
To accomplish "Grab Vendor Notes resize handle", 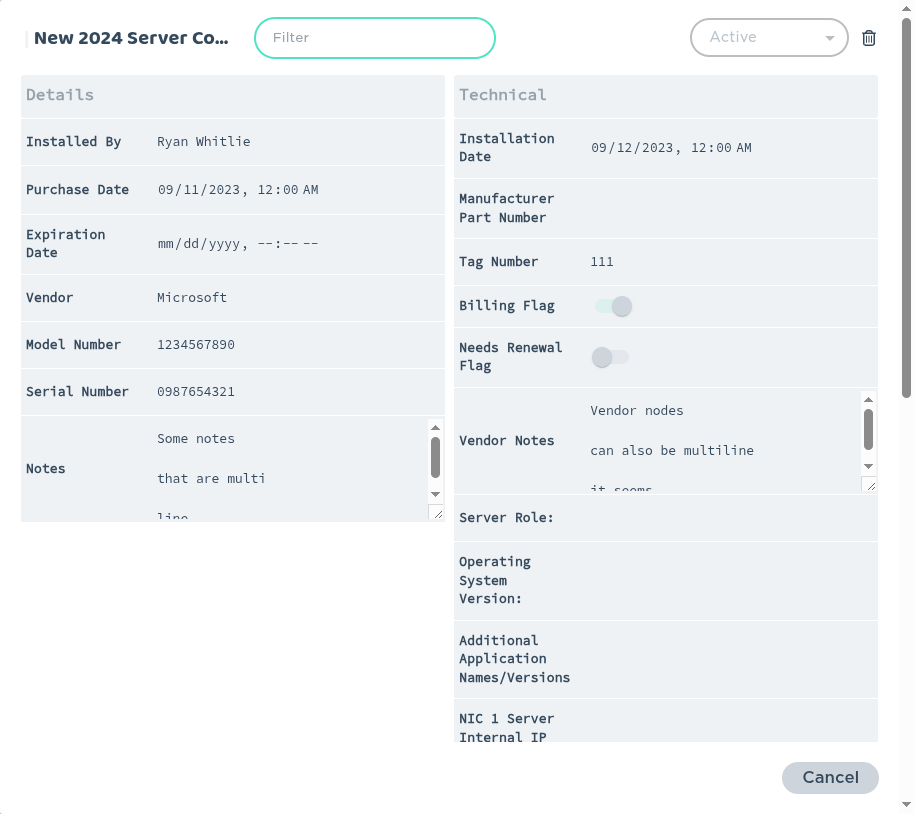I will [x=870, y=485].
